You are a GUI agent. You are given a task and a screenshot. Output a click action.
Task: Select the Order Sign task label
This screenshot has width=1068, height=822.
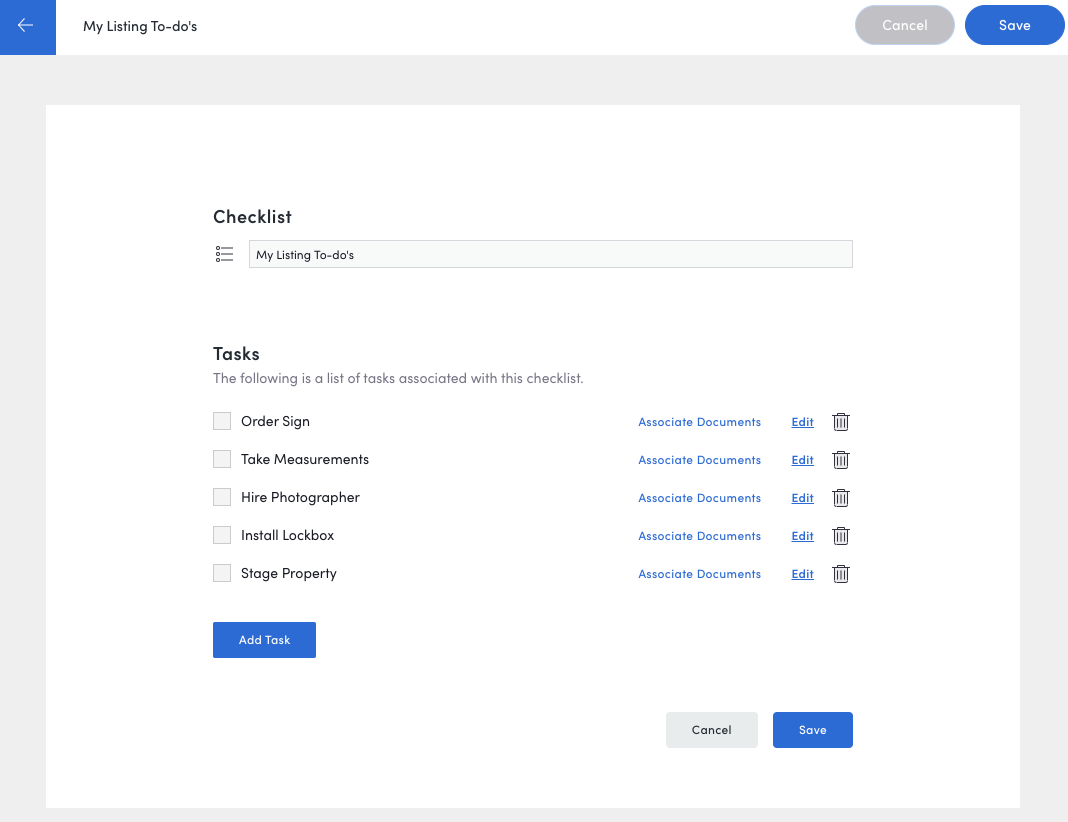click(275, 422)
